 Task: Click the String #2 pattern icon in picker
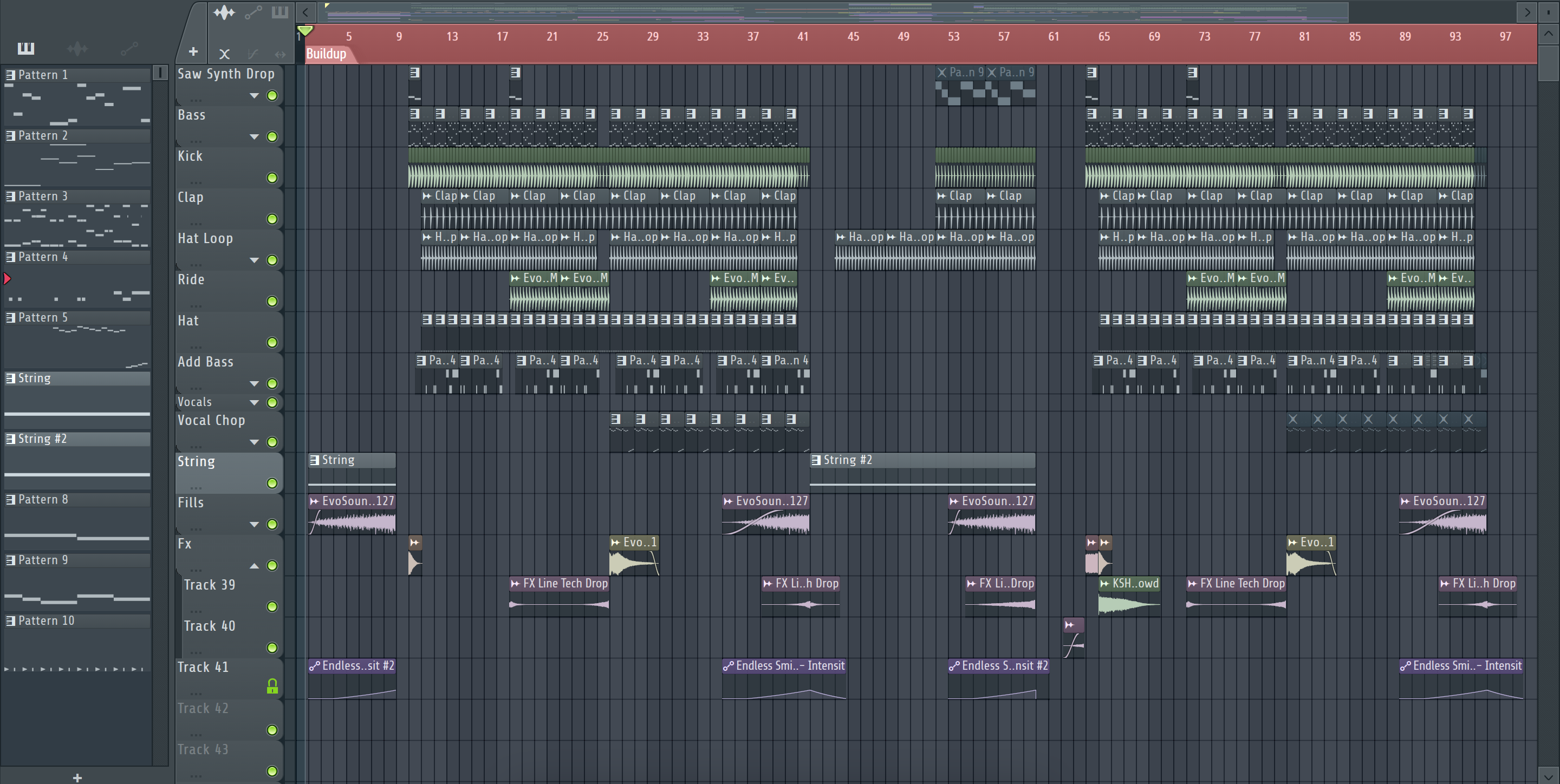(x=10, y=439)
